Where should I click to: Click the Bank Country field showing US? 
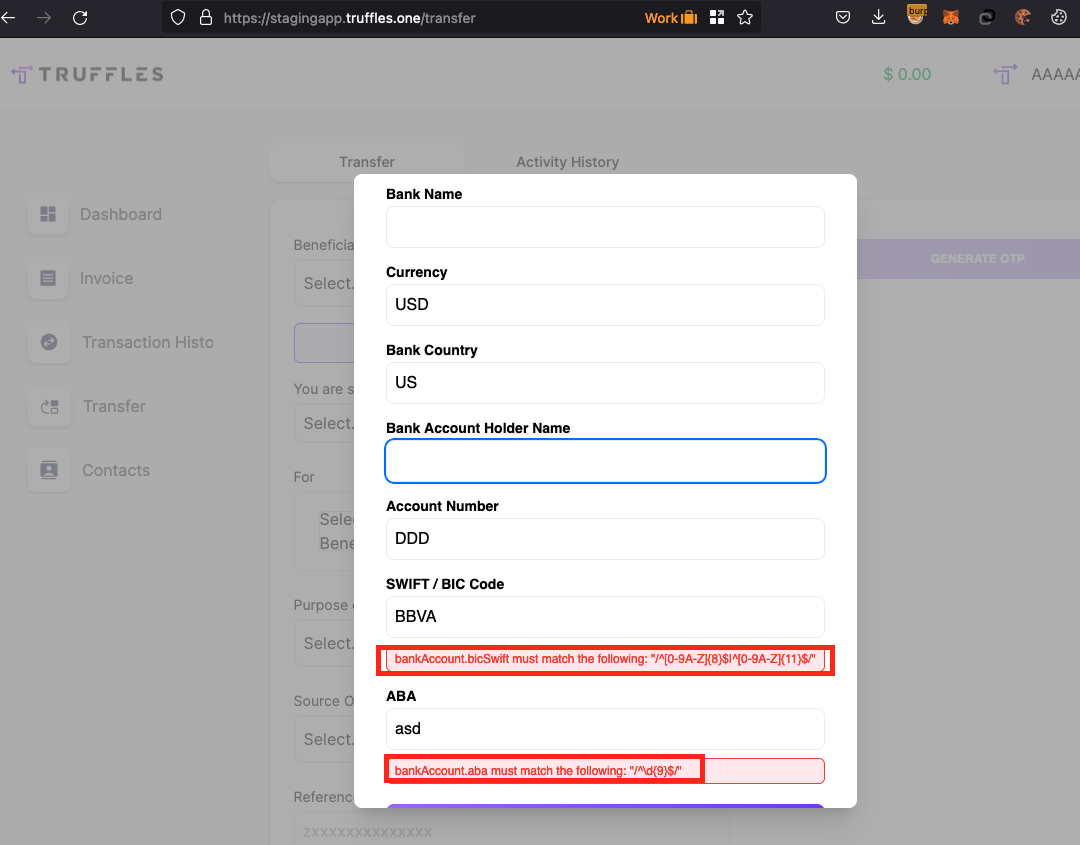coord(605,383)
